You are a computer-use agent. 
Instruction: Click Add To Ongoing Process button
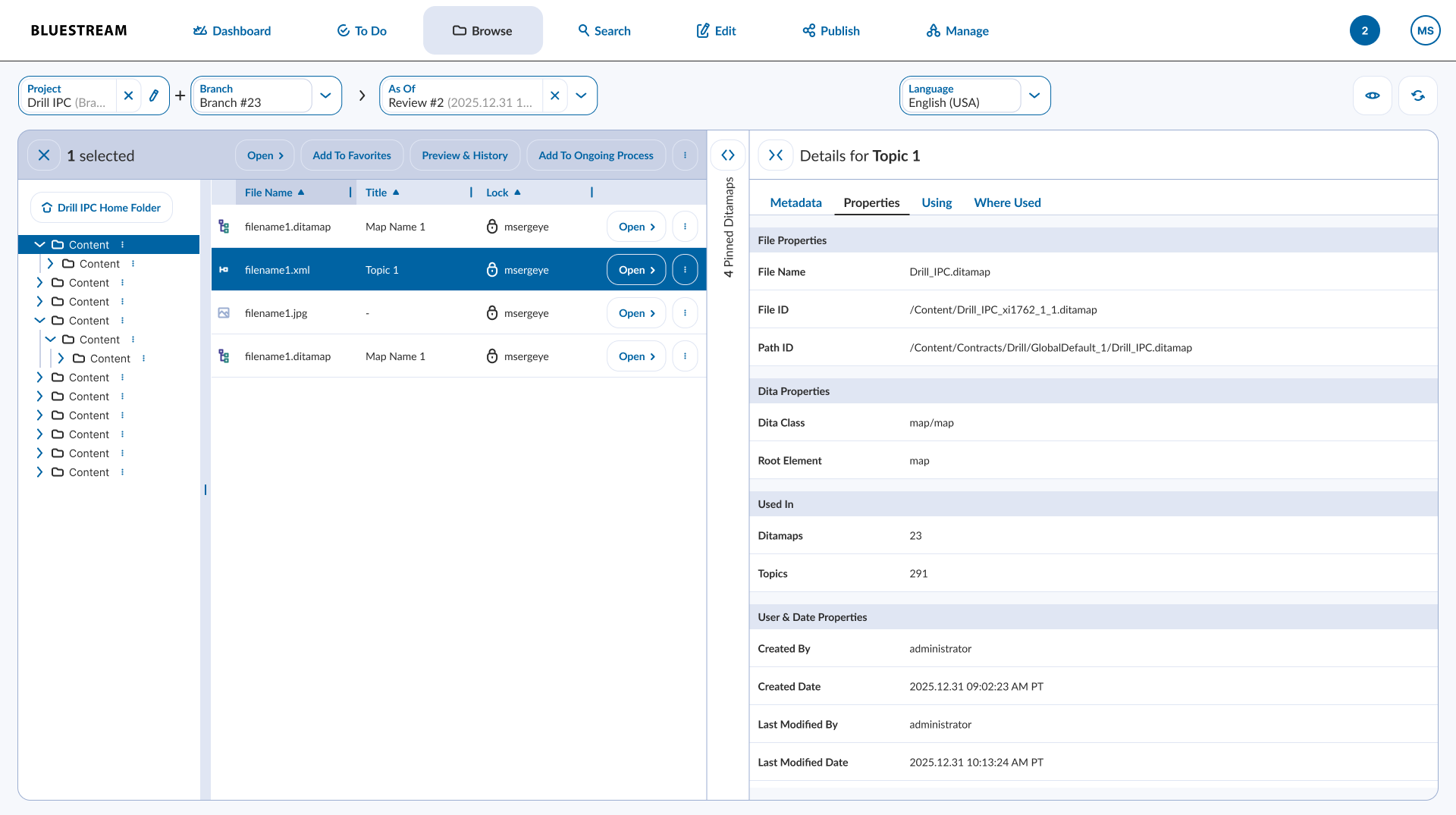596,155
